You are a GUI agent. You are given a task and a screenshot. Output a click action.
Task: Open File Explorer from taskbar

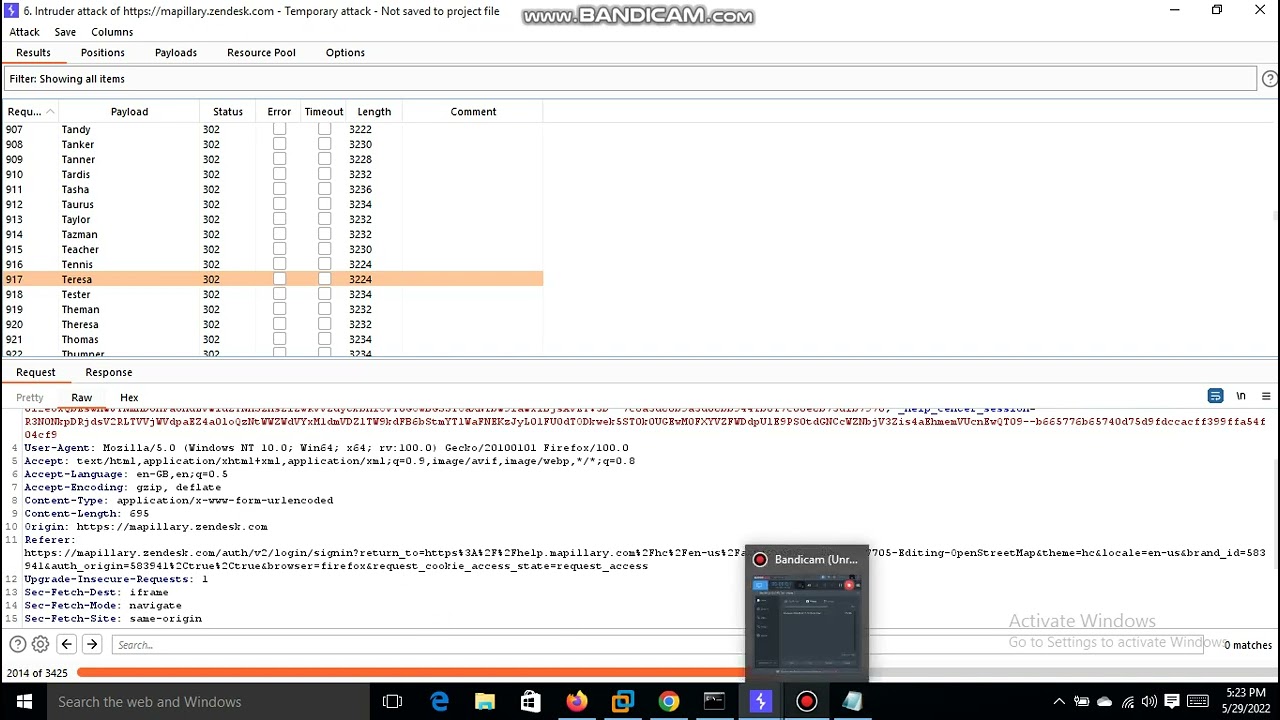click(485, 702)
